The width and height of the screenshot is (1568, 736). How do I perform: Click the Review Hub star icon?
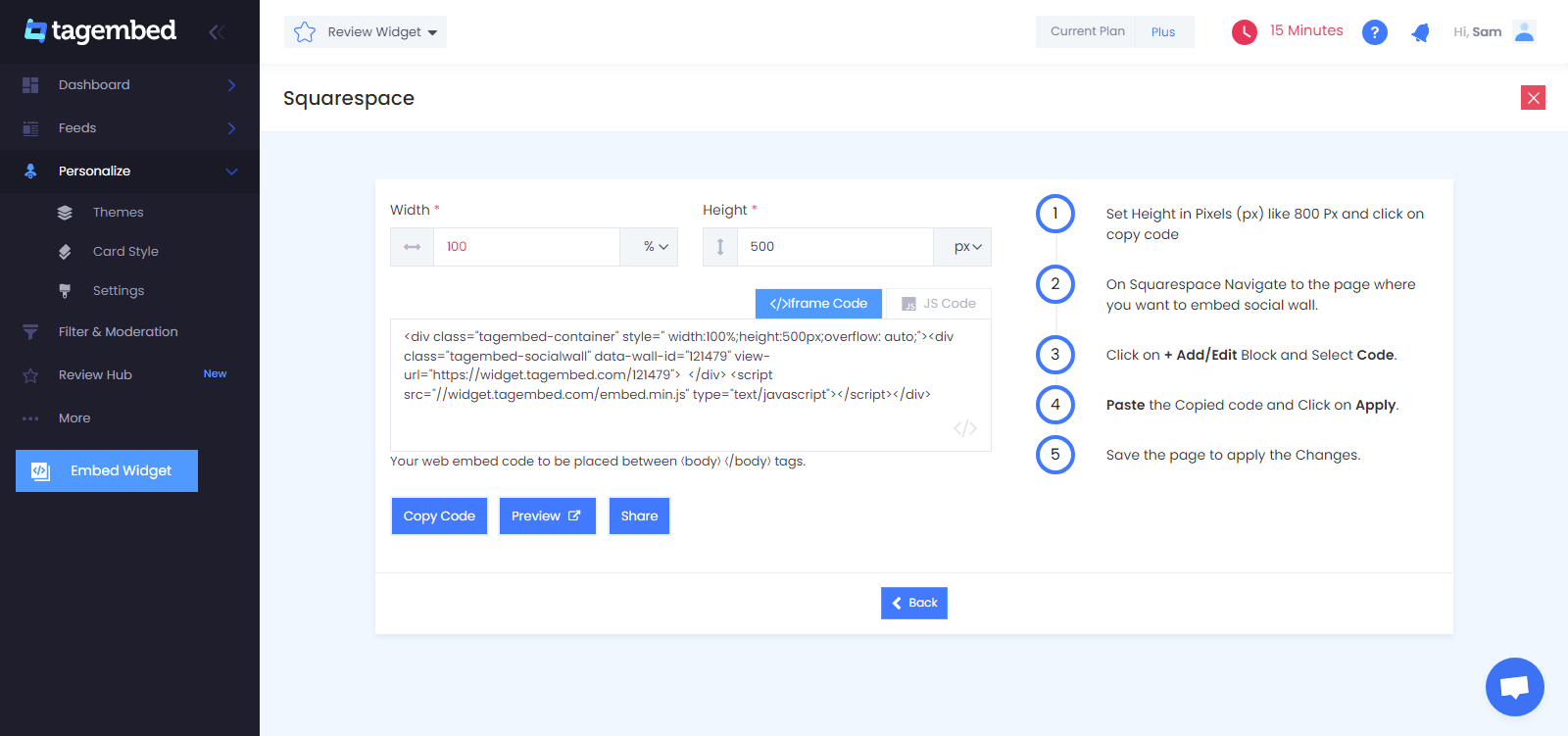click(30, 375)
